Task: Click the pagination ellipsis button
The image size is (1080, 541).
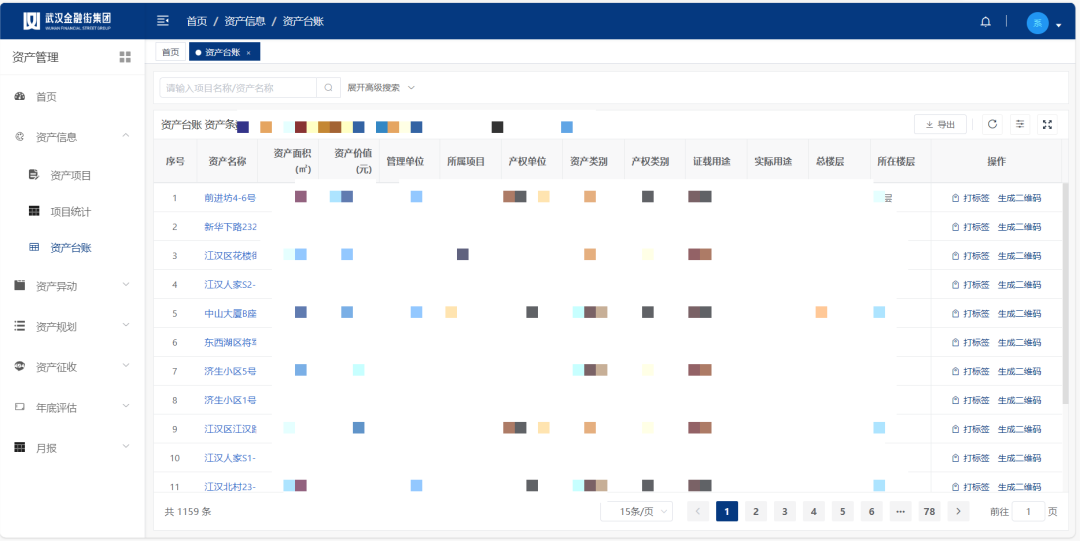Action: click(900, 511)
